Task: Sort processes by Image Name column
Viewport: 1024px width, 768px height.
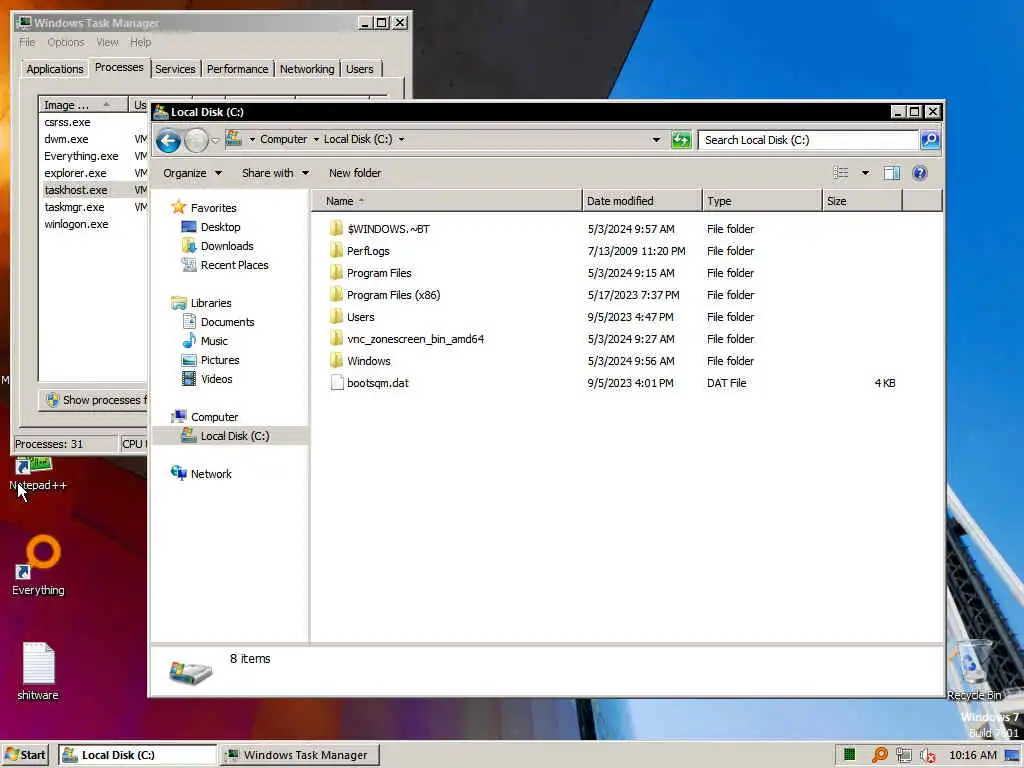Action: [x=84, y=105]
